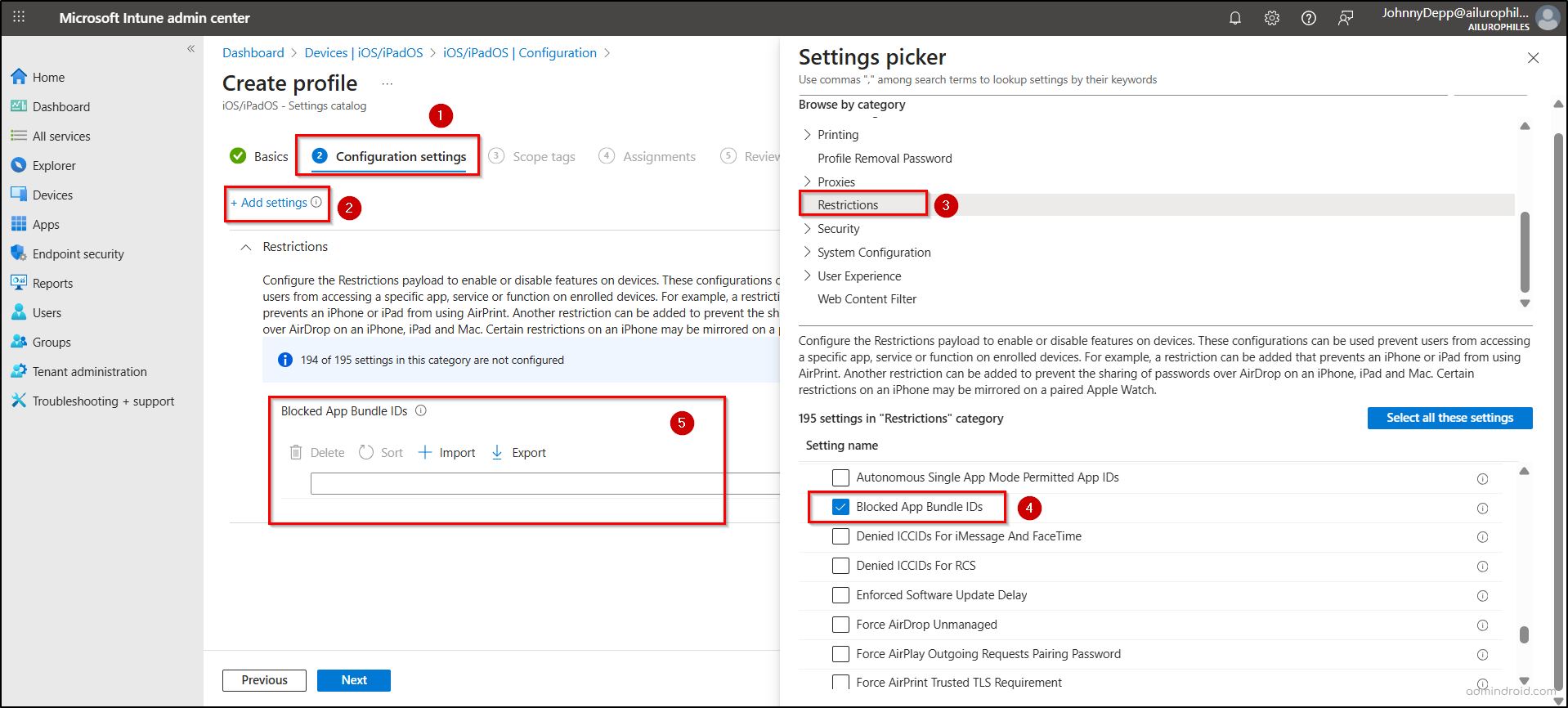Check Denied ICCIDs For RCS

pos(840,566)
